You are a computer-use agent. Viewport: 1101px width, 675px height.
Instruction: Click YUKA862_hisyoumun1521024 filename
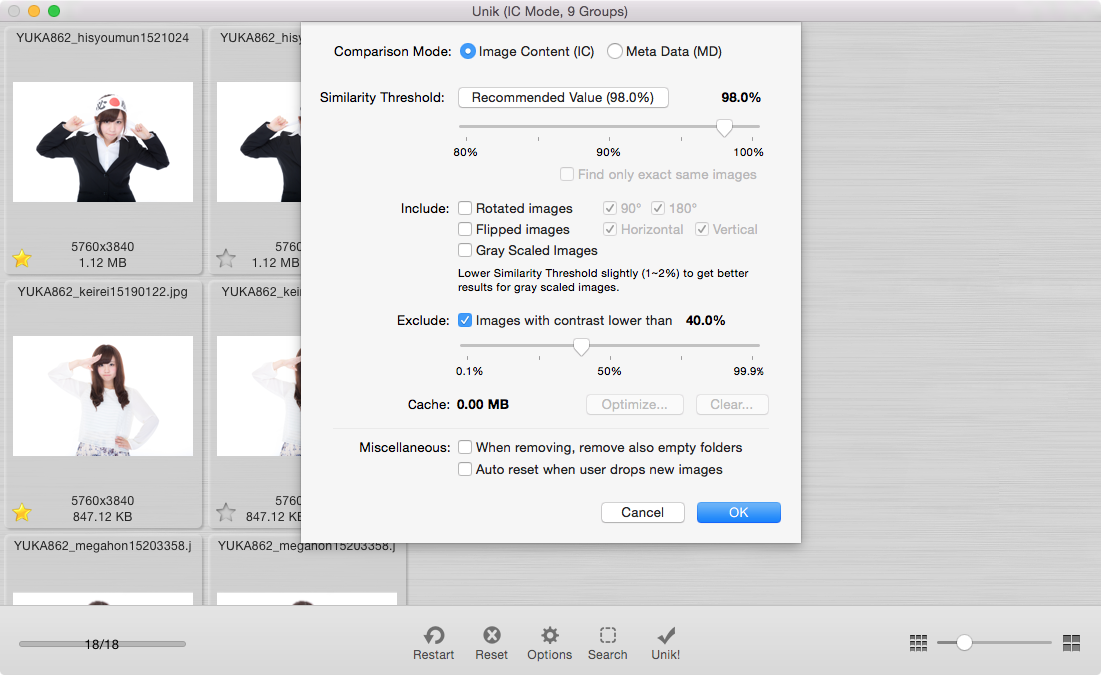(103, 38)
